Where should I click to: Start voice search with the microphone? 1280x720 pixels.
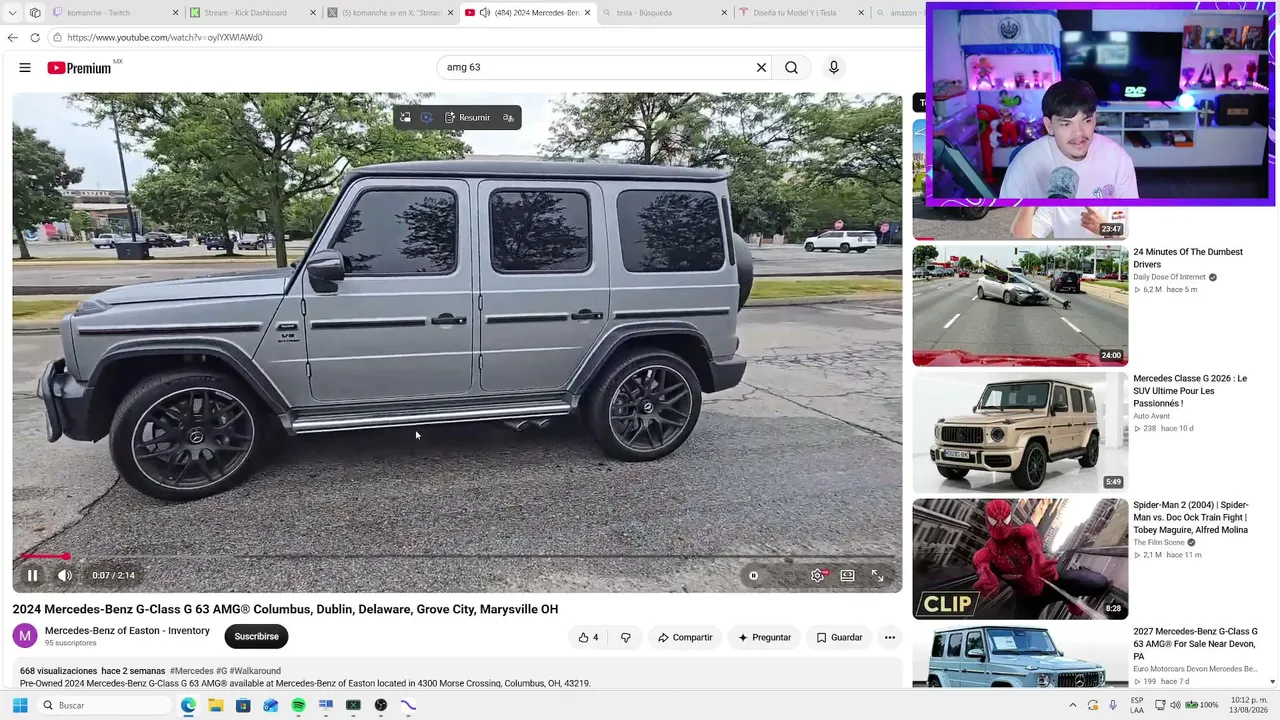[x=834, y=67]
